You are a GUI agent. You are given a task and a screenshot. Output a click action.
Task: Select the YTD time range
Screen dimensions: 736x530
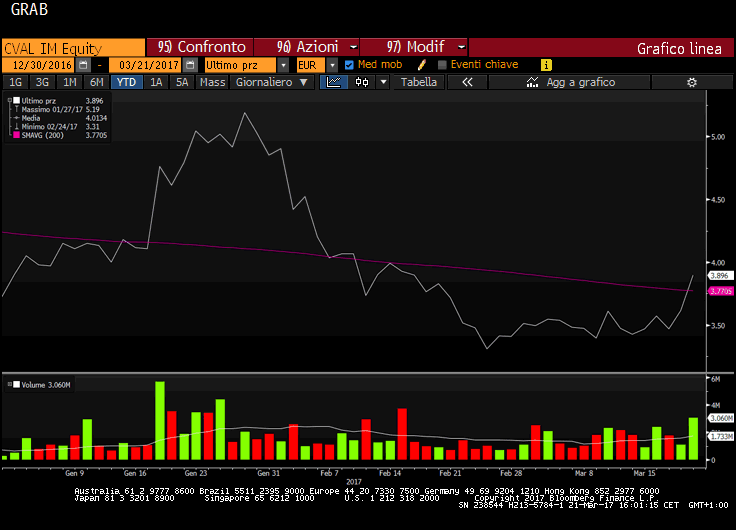[x=126, y=83]
